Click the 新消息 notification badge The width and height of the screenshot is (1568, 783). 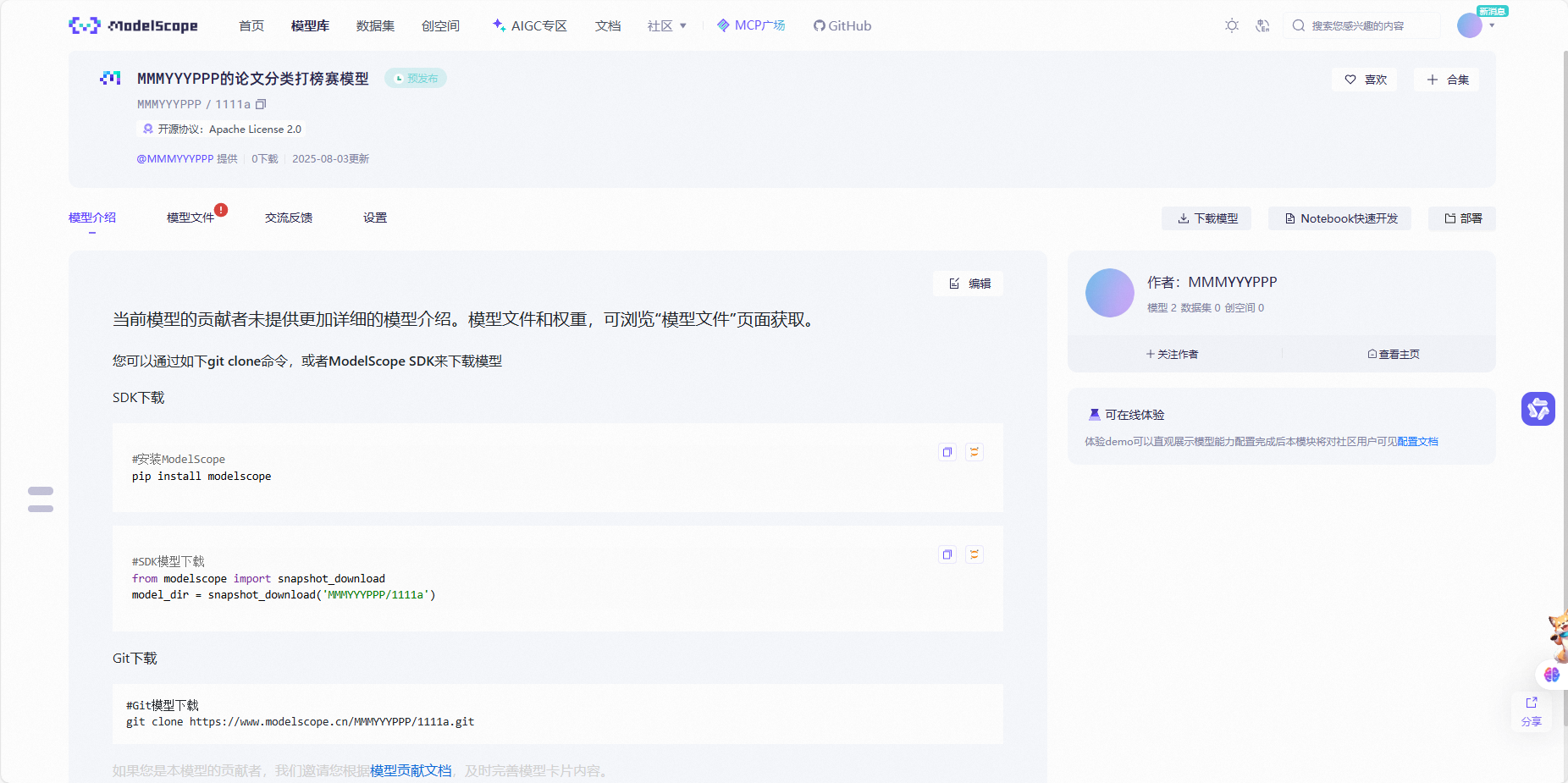click(1493, 11)
